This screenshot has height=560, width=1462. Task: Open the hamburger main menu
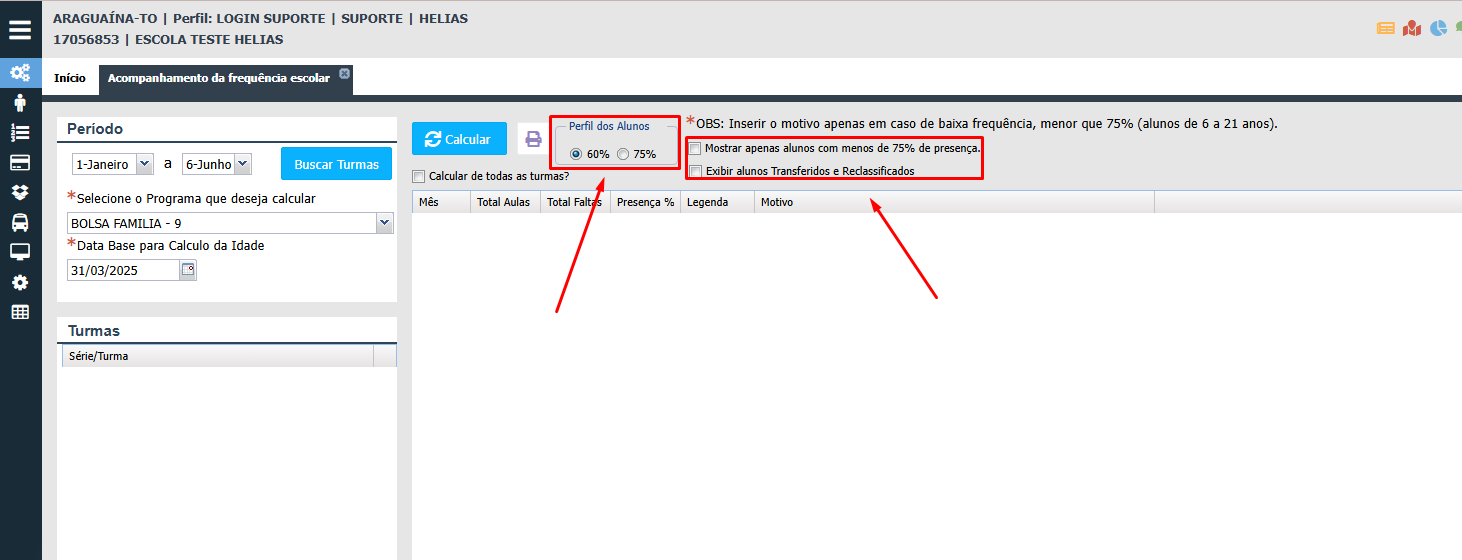click(x=20, y=30)
